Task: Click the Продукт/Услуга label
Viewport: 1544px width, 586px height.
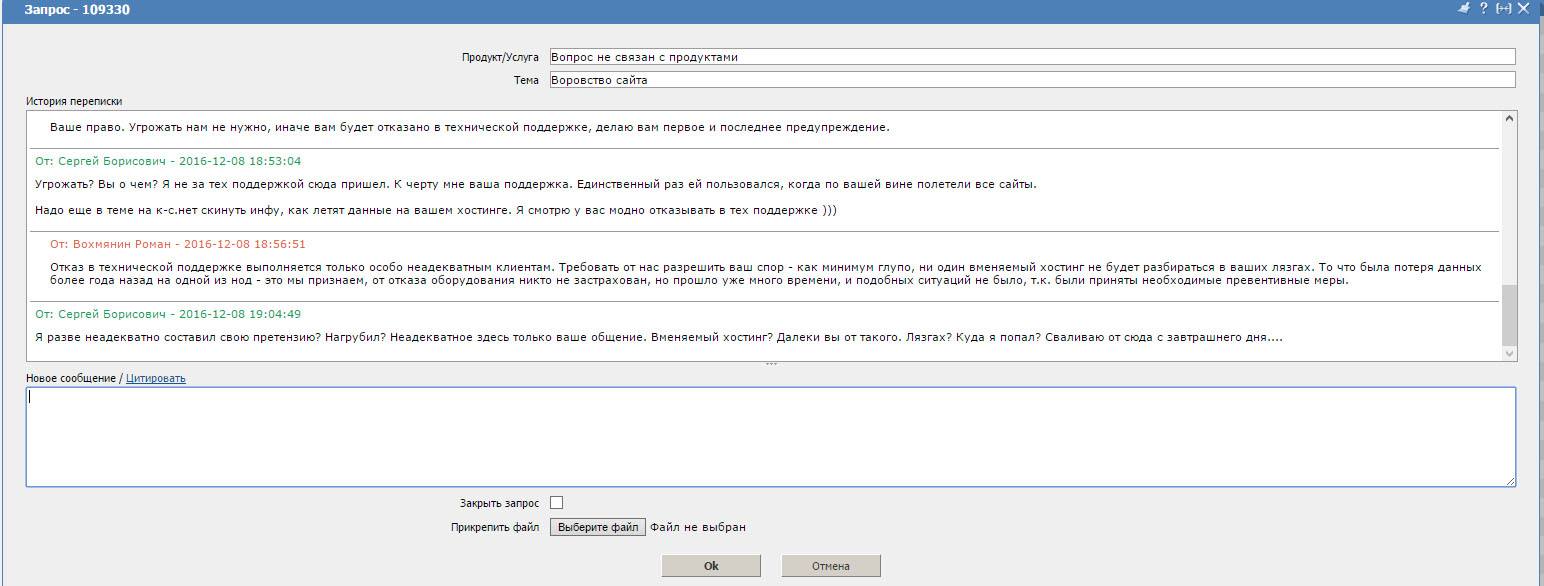Action: tap(500, 57)
